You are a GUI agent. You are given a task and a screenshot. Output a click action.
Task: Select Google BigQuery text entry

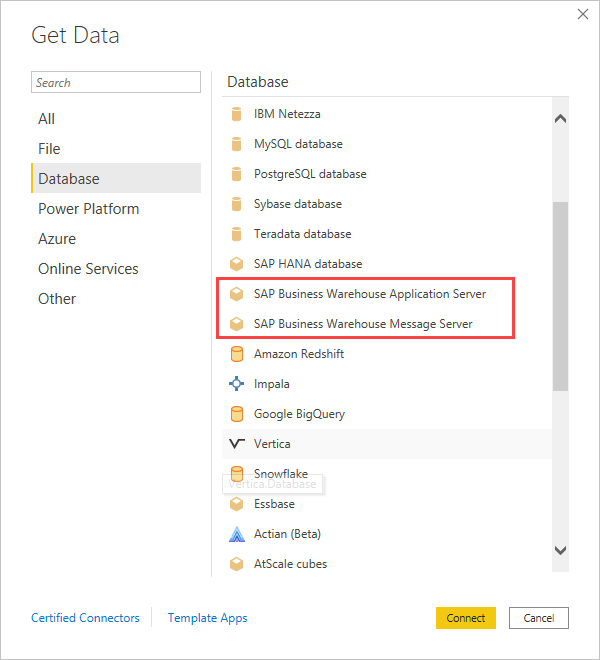point(299,414)
